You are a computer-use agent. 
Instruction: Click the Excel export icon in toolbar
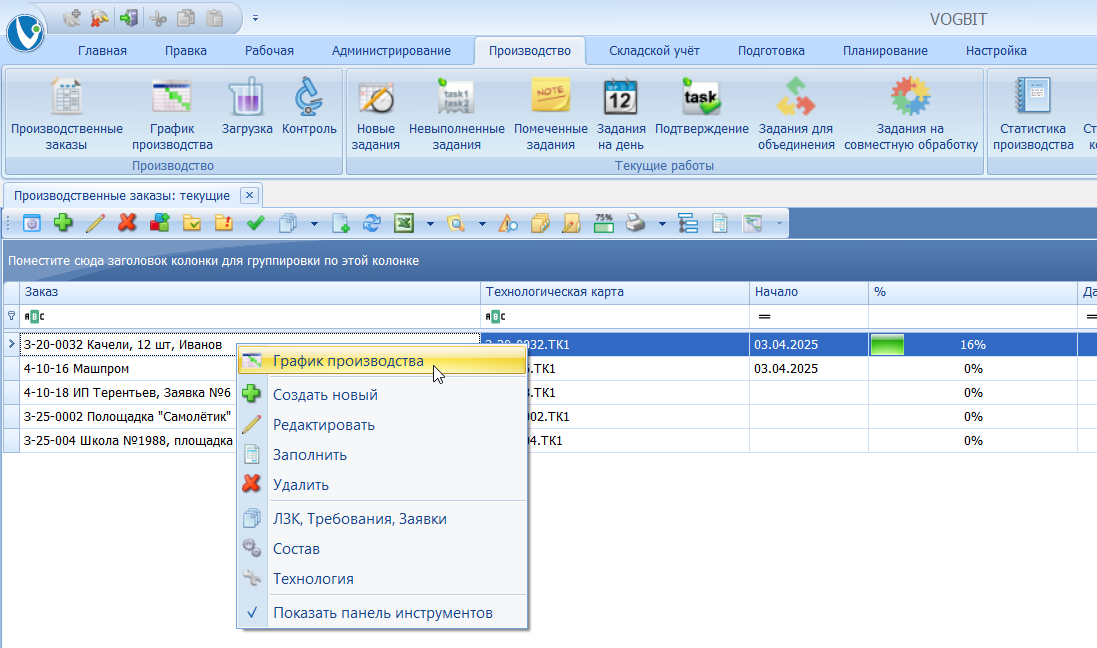pyautogui.click(x=403, y=224)
